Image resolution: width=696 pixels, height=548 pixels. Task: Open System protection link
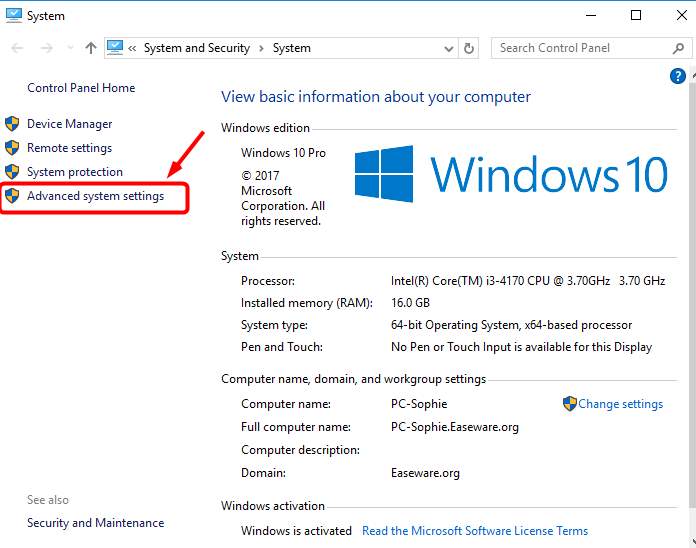pyautogui.click(x=75, y=172)
